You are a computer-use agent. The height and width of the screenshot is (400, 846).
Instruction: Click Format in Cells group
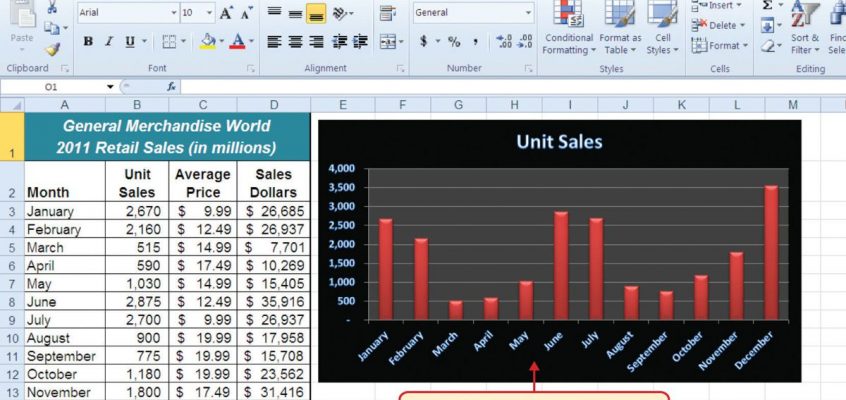[719, 46]
